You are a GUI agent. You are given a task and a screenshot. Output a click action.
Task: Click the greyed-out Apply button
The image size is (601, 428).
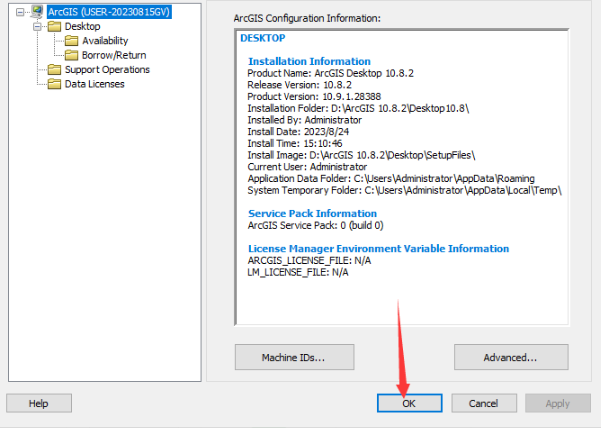558,403
